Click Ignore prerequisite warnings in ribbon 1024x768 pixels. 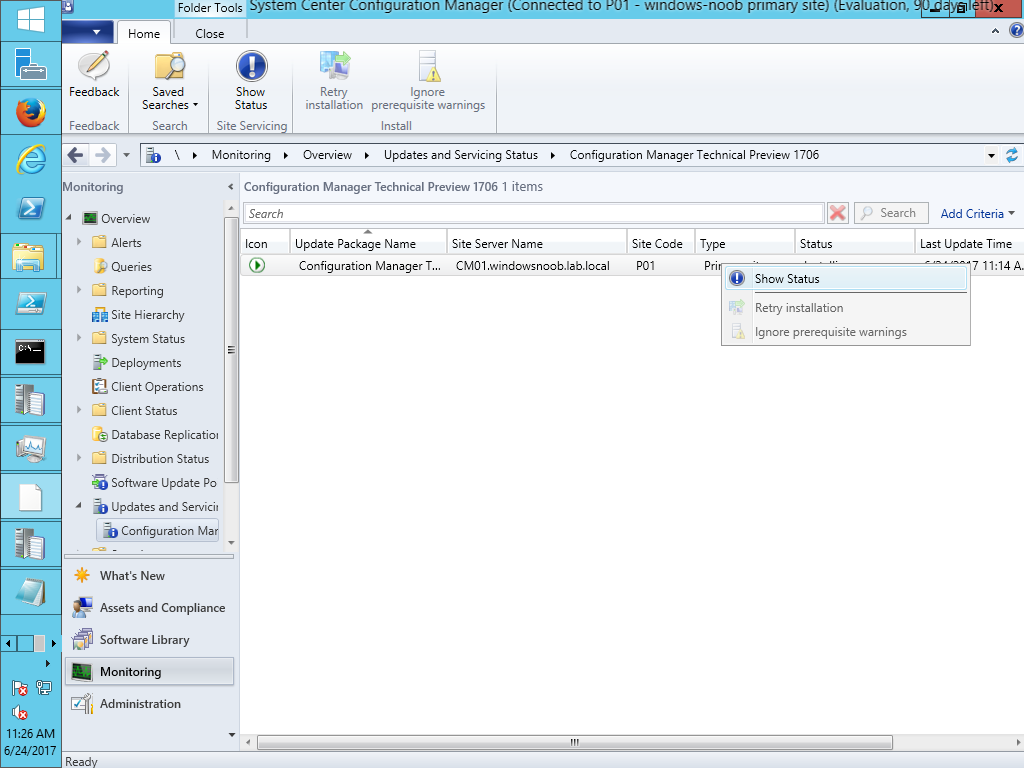coord(428,81)
